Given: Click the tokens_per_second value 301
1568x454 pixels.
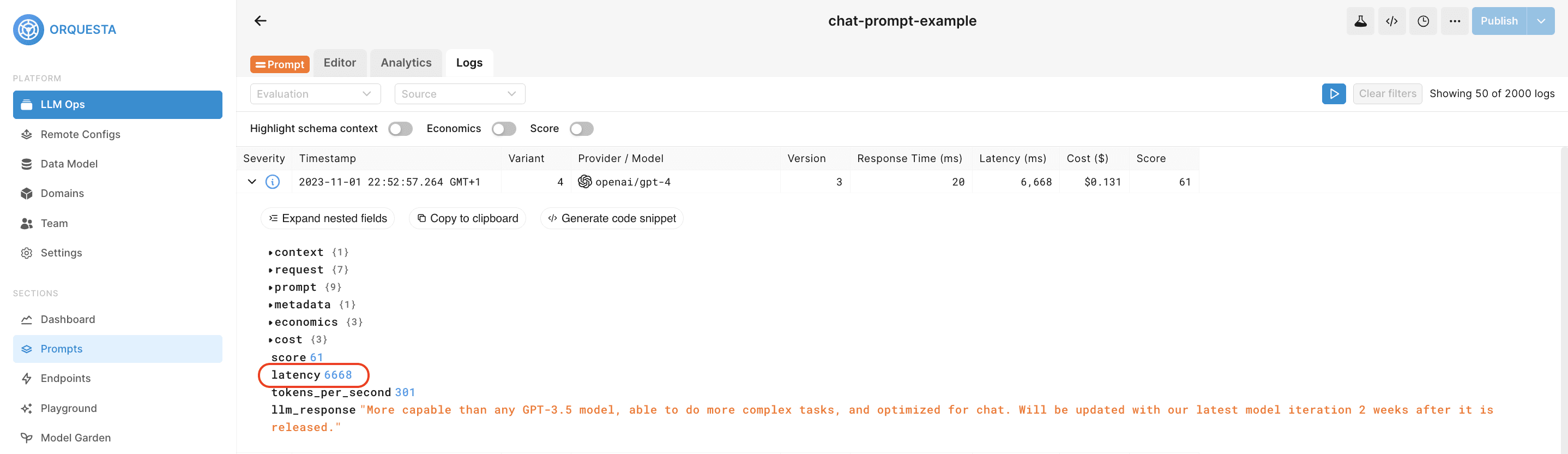Looking at the screenshot, I should click(x=405, y=393).
